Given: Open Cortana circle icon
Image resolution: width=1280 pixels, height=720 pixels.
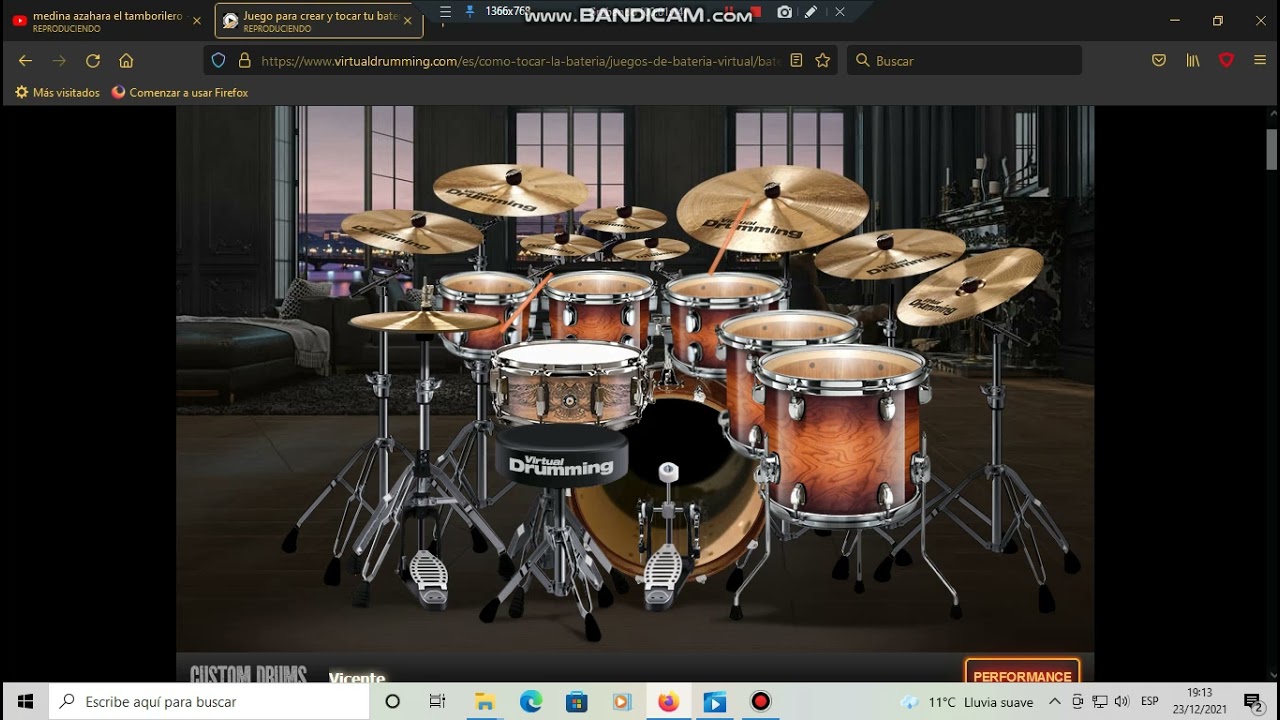Looking at the screenshot, I should (x=393, y=702).
